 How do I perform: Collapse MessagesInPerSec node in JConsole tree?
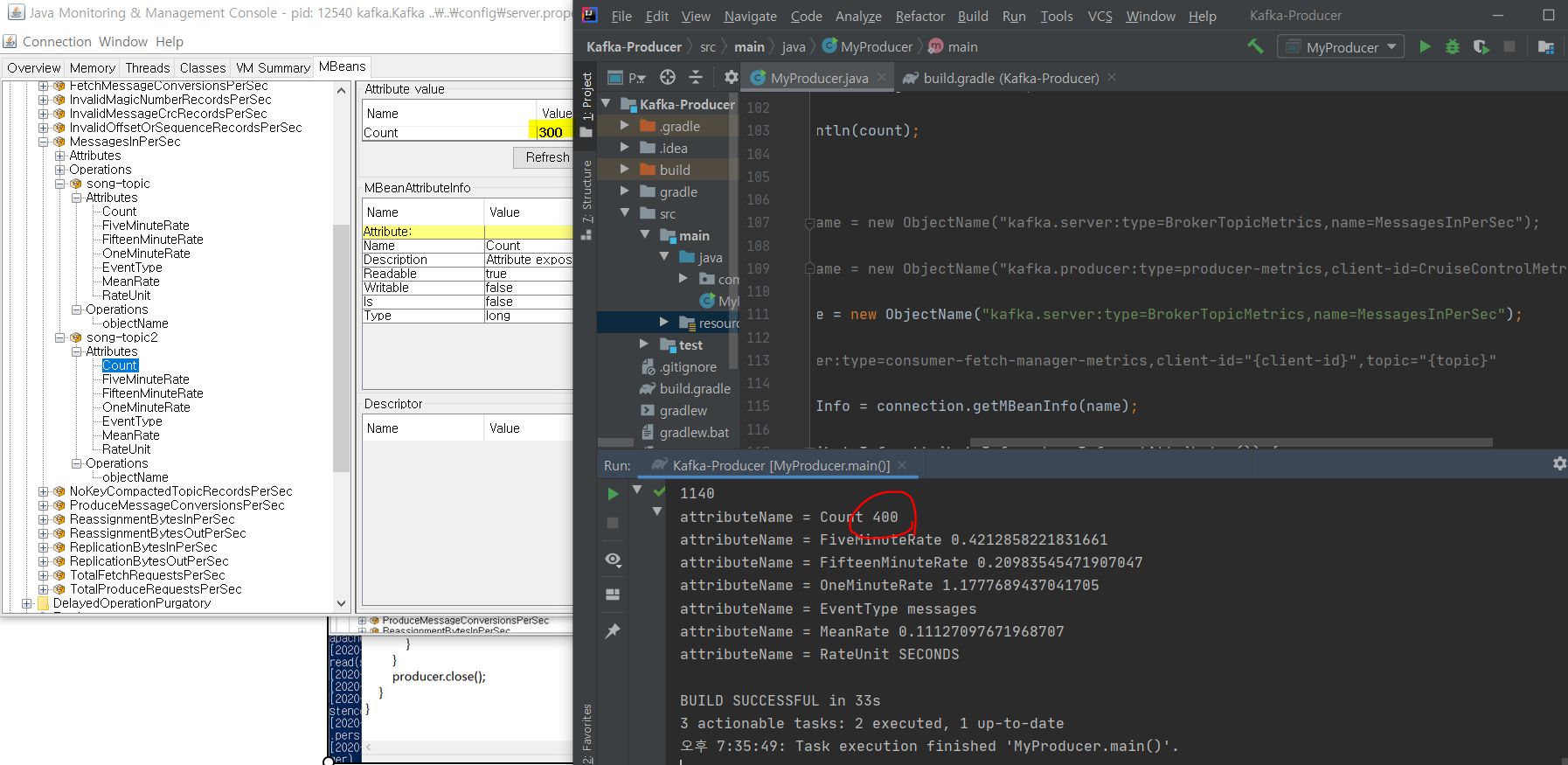pos(43,142)
